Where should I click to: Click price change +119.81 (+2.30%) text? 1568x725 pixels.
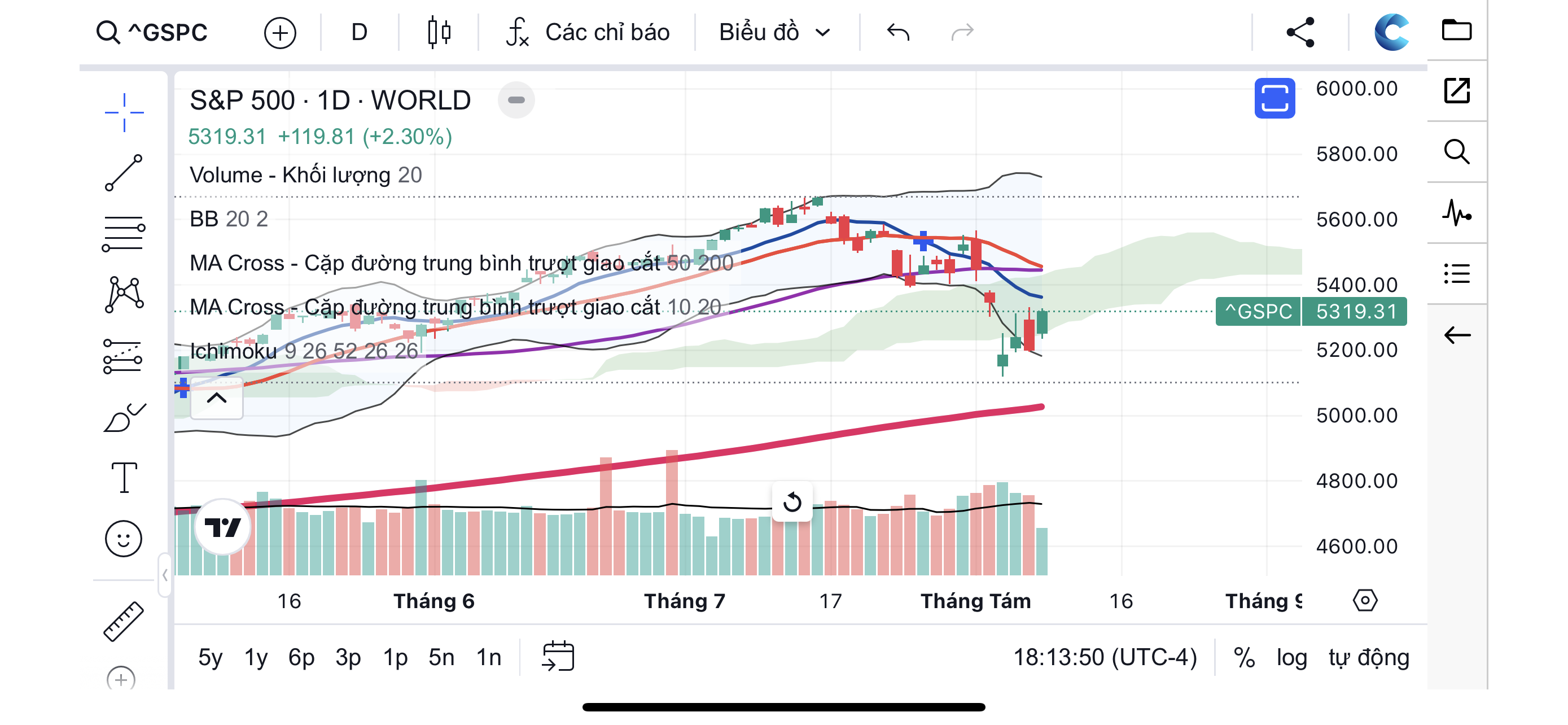pos(365,136)
